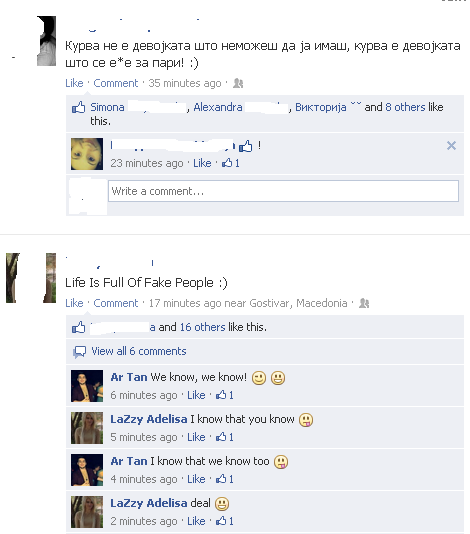Screen dimensions: 470x534
Task: Expand View all 6 comments
Action: click(x=139, y=351)
